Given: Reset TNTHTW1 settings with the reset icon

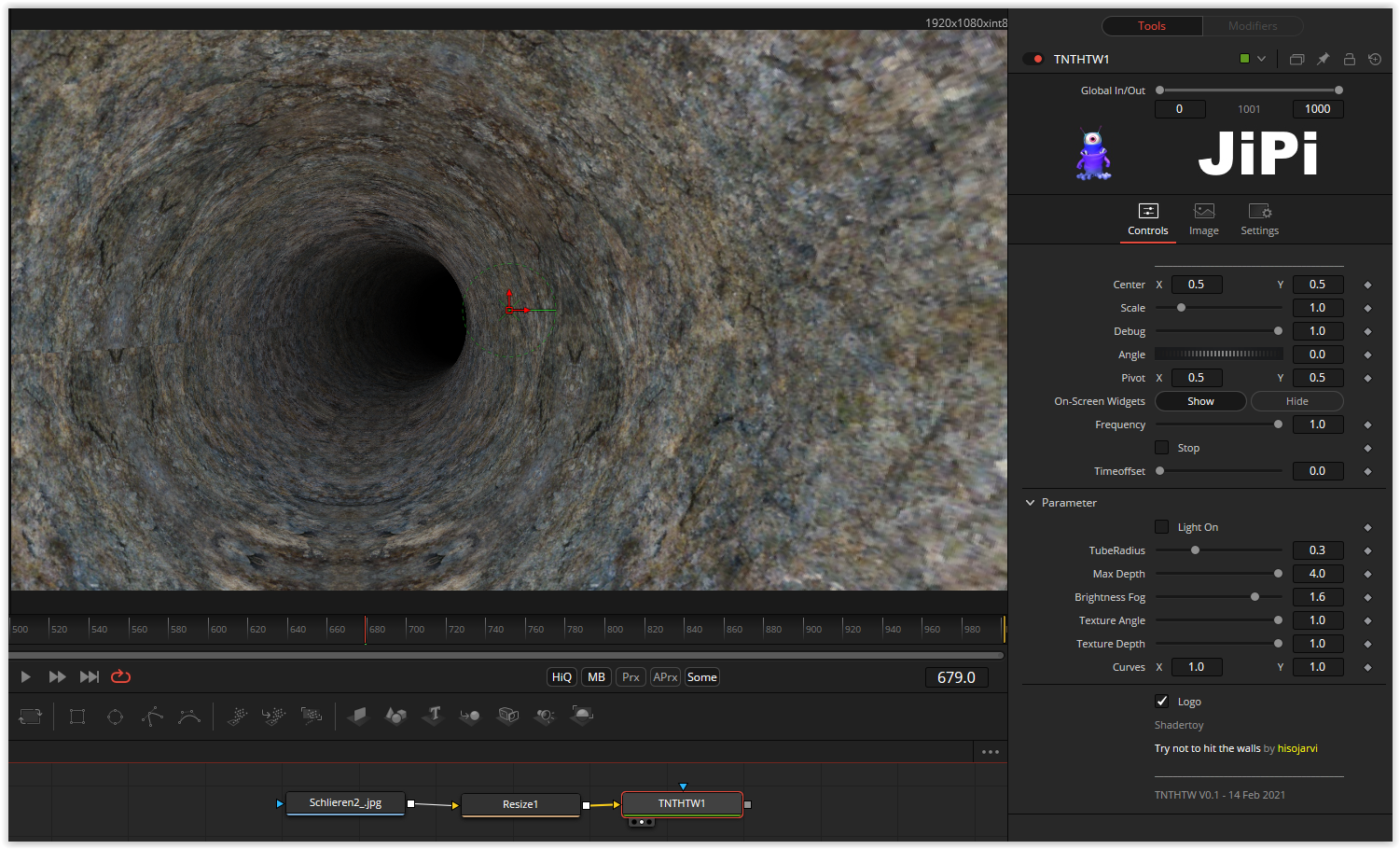Looking at the screenshot, I should pos(1375,59).
